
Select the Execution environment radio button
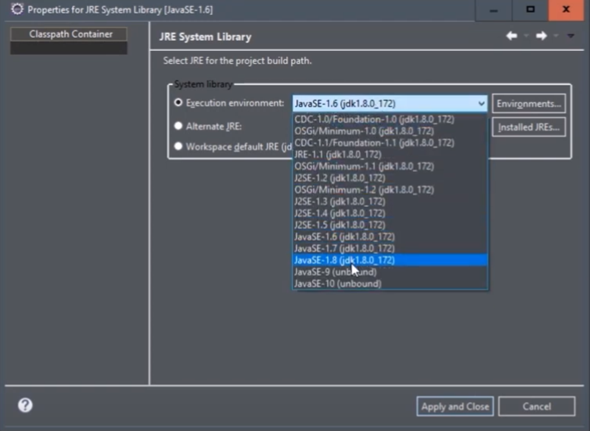coord(178,102)
